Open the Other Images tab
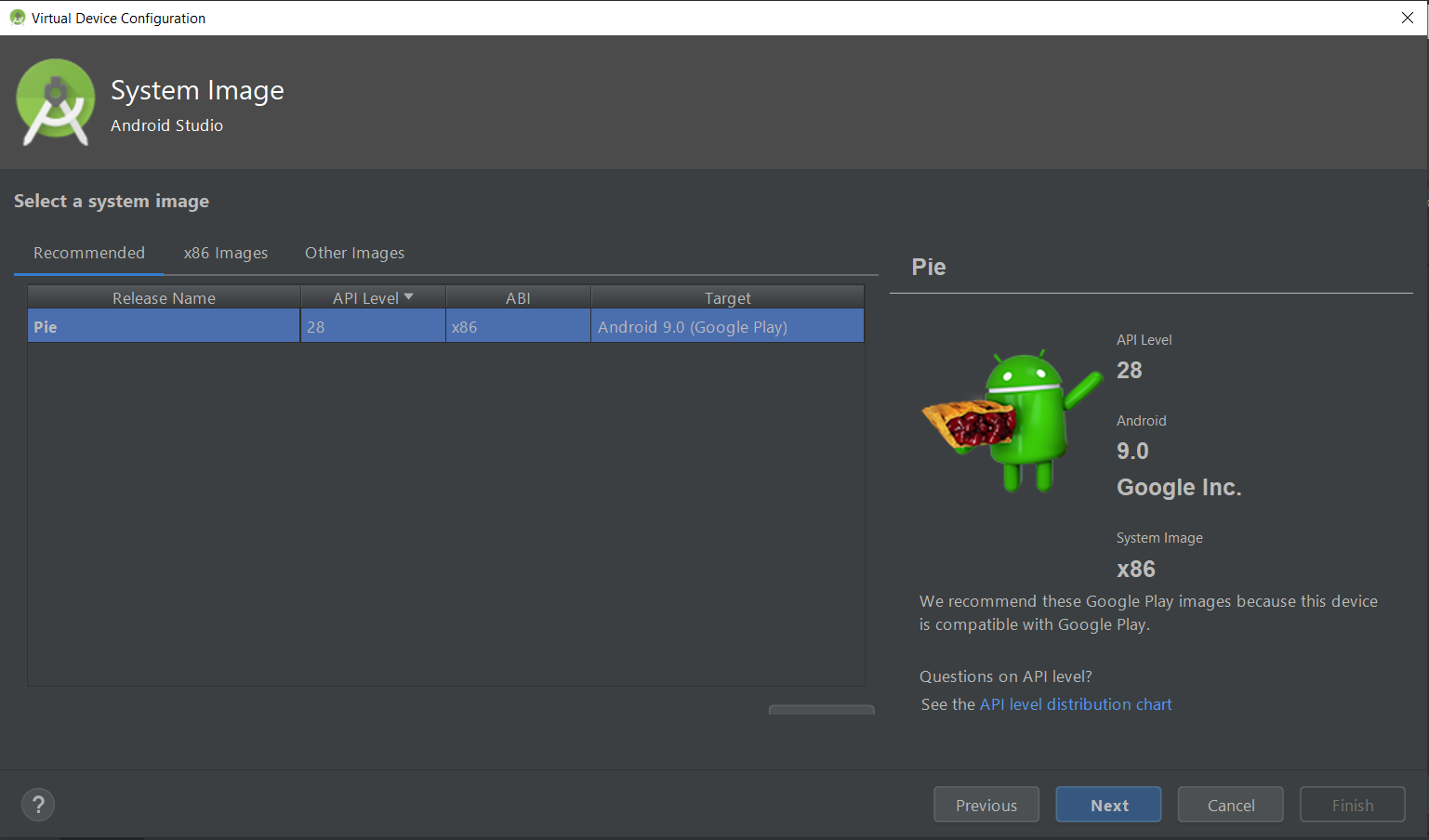The width and height of the screenshot is (1429, 840). [x=355, y=253]
